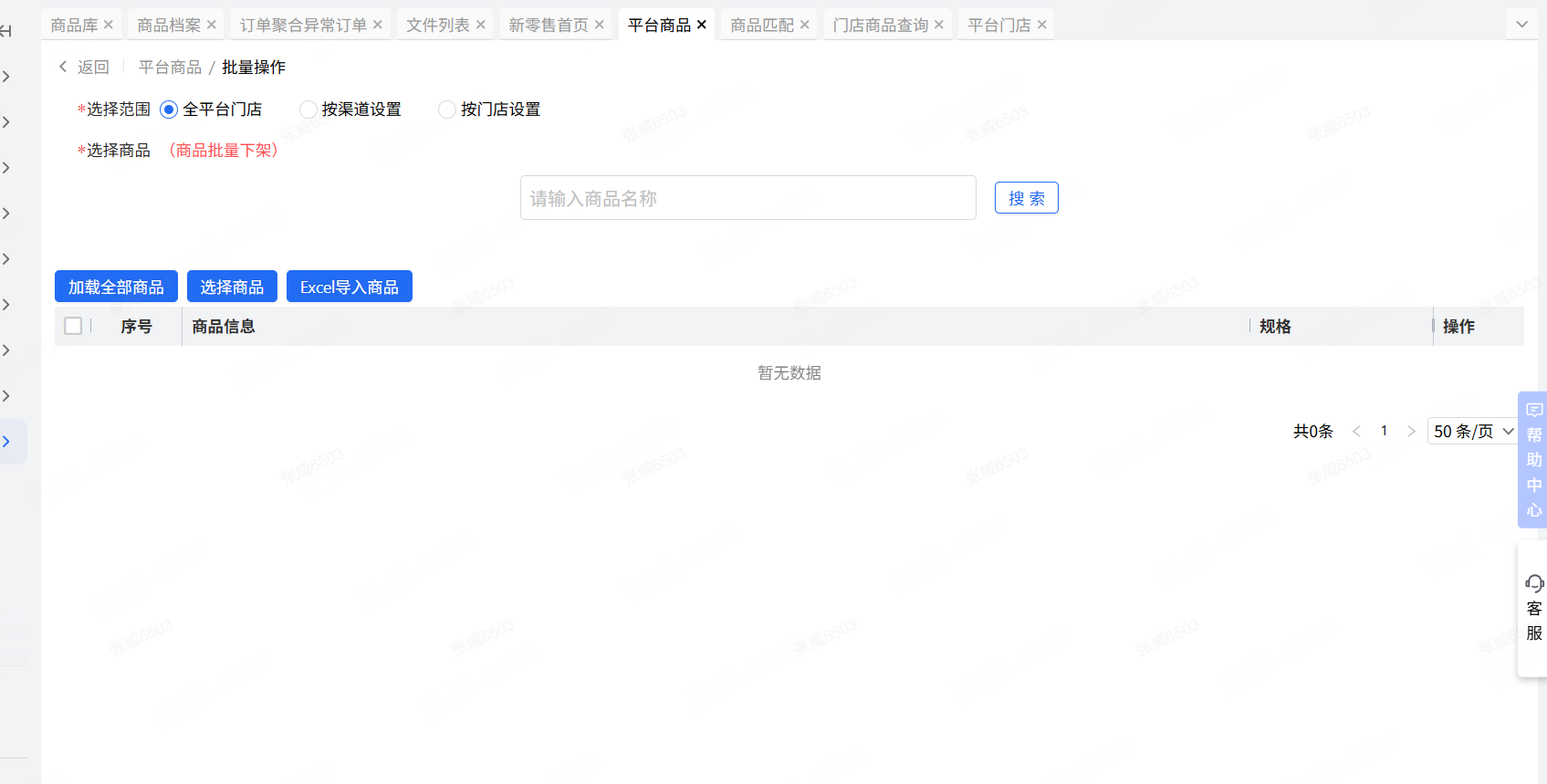Image resolution: width=1547 pixels, height=784 pixels.
Task: Click the 平台商品 breadcrumb link
Action: [x=170, y=67]
